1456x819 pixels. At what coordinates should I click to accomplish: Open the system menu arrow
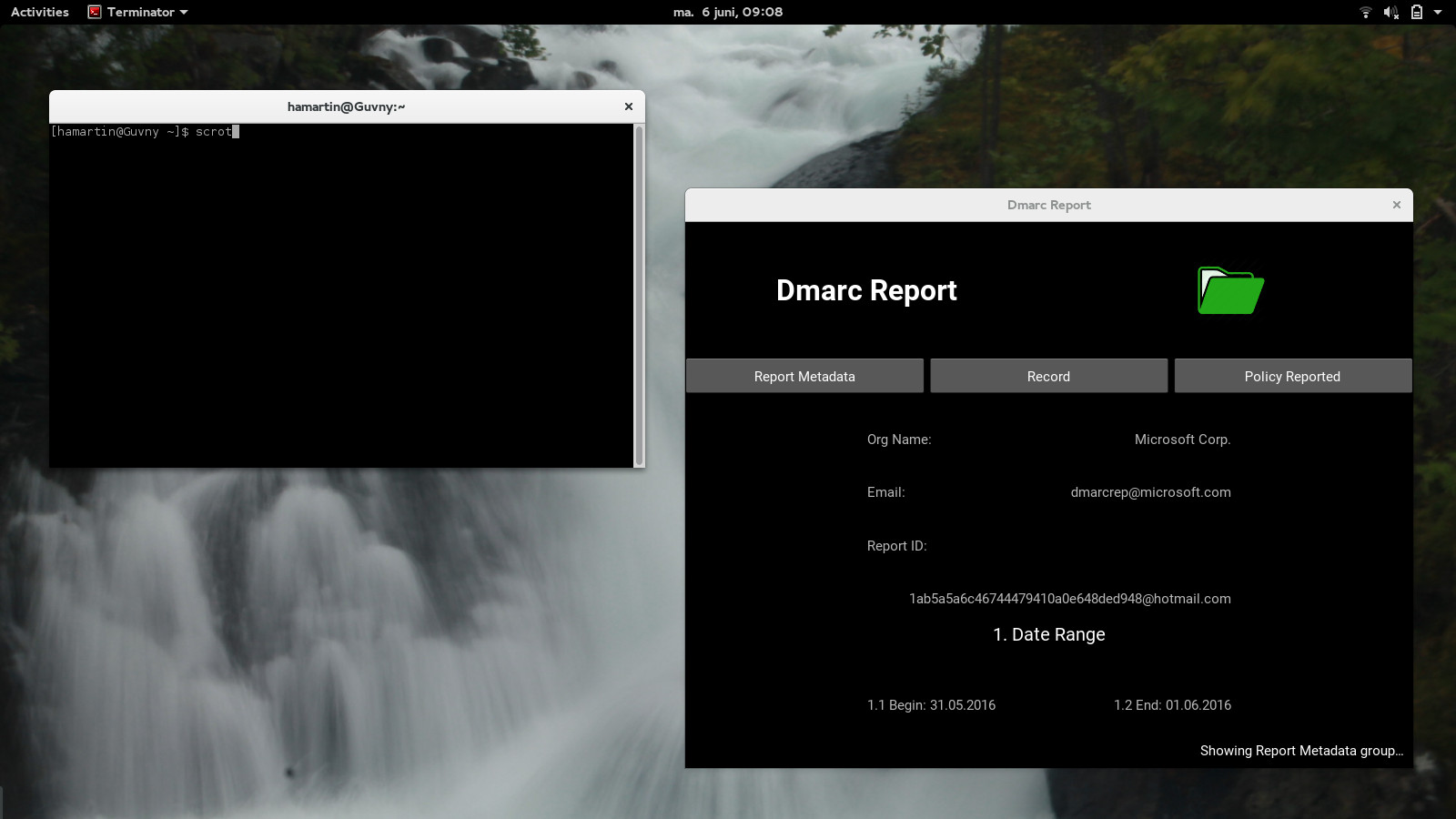[1438, 12]
